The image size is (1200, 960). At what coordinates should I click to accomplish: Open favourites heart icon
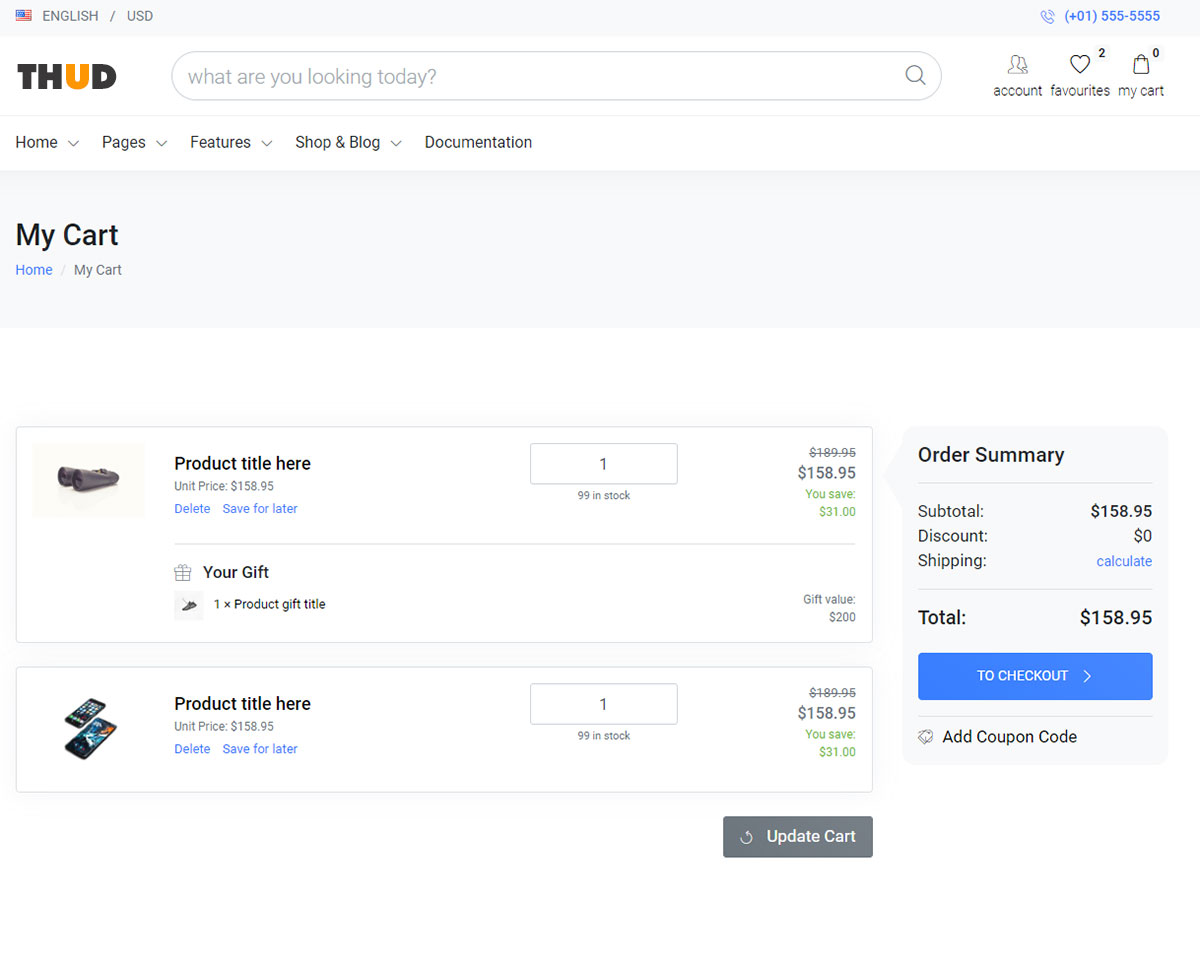tap(1079, 65)
